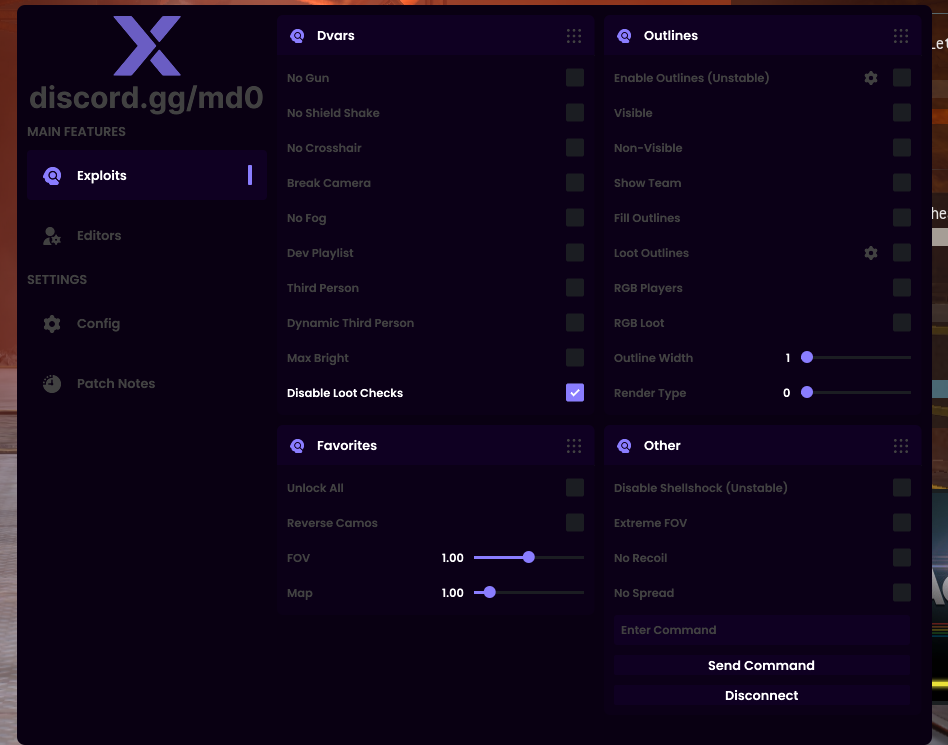The height and width of the screenshot is (745, 948).
Task: Uncheck the Disable Loot Checks checkbox
Action: coord(575,393)
